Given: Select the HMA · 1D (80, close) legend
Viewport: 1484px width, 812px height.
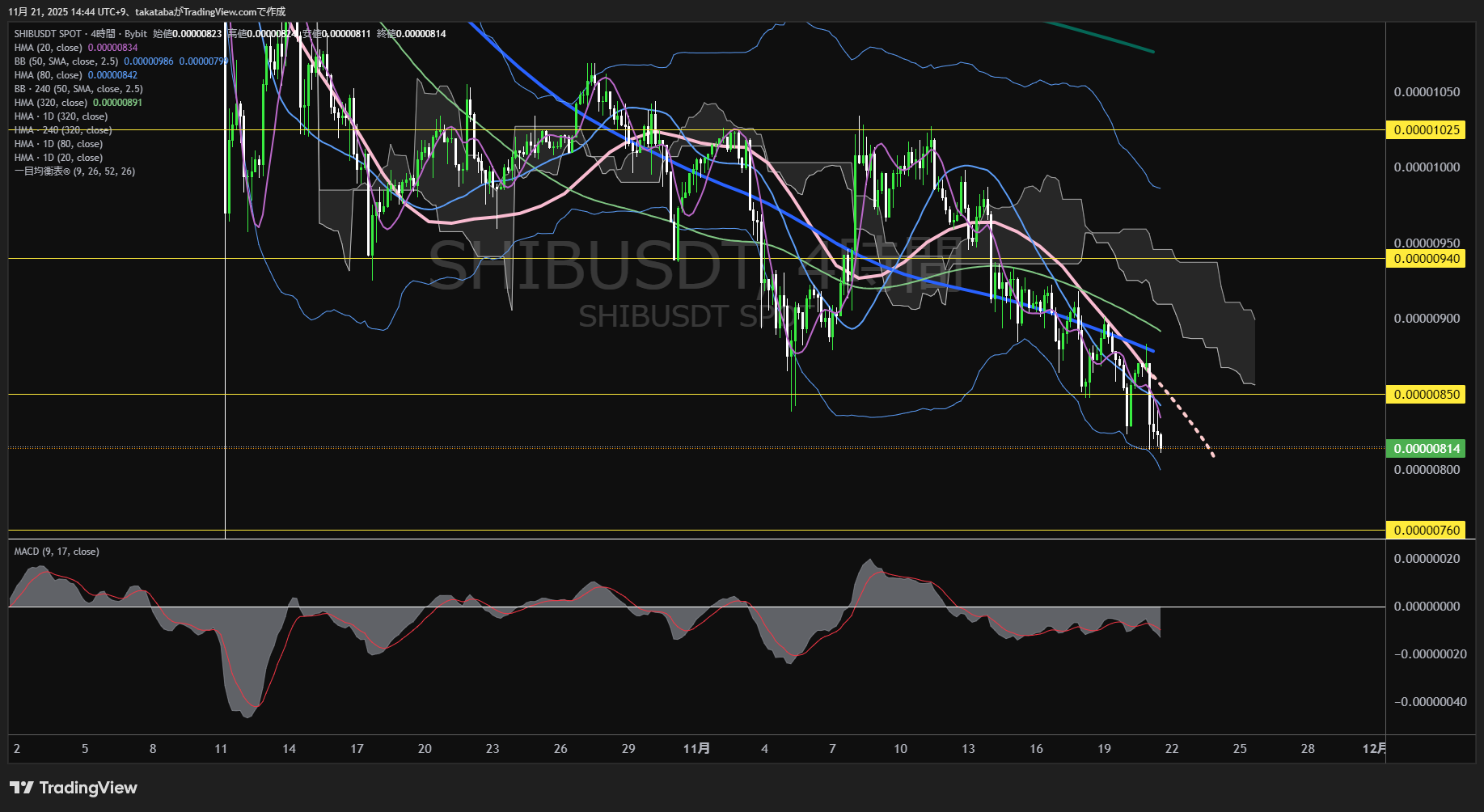Looking at the screenshot, I should click(x=58, y=144).
